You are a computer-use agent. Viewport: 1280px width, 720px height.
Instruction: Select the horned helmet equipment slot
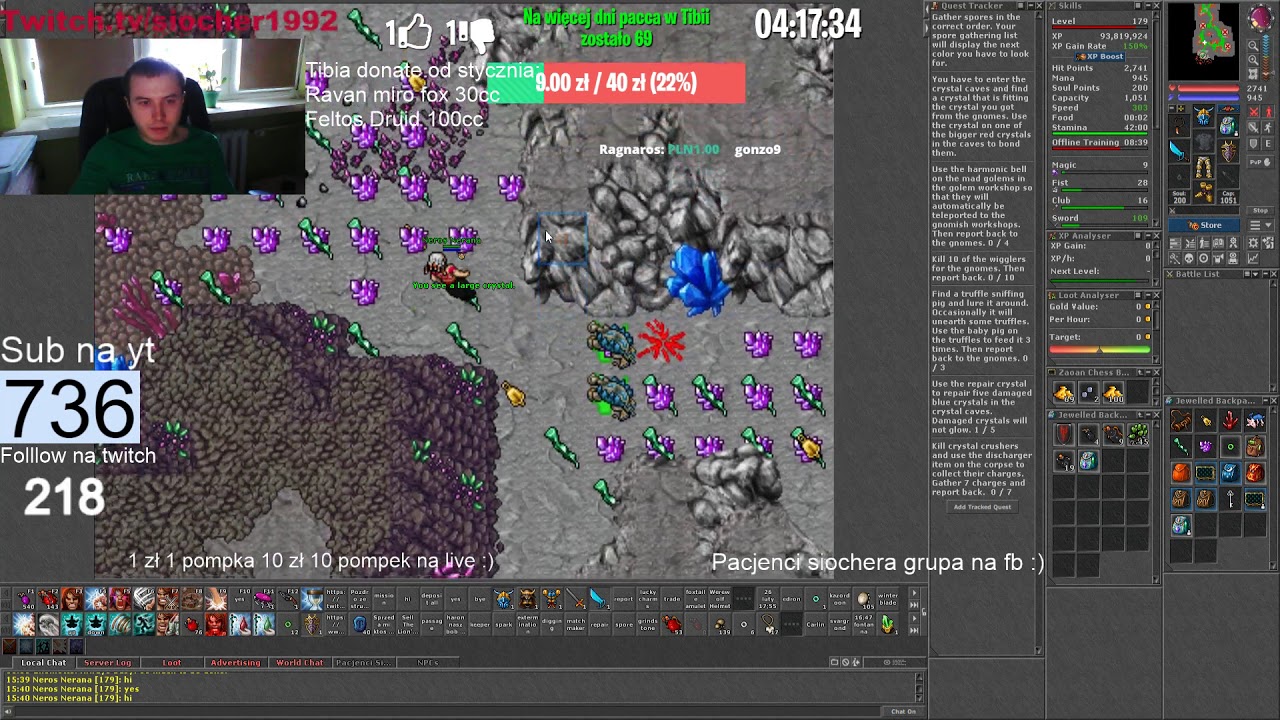coord(1203,116)
